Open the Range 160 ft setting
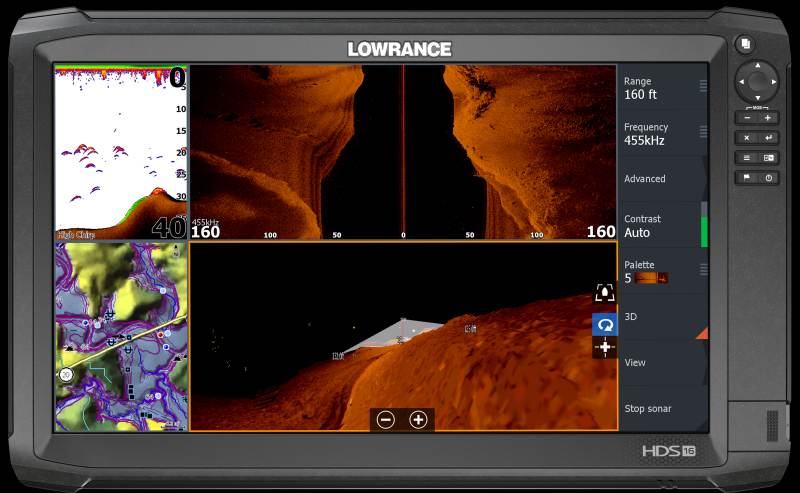 [662, 88]
